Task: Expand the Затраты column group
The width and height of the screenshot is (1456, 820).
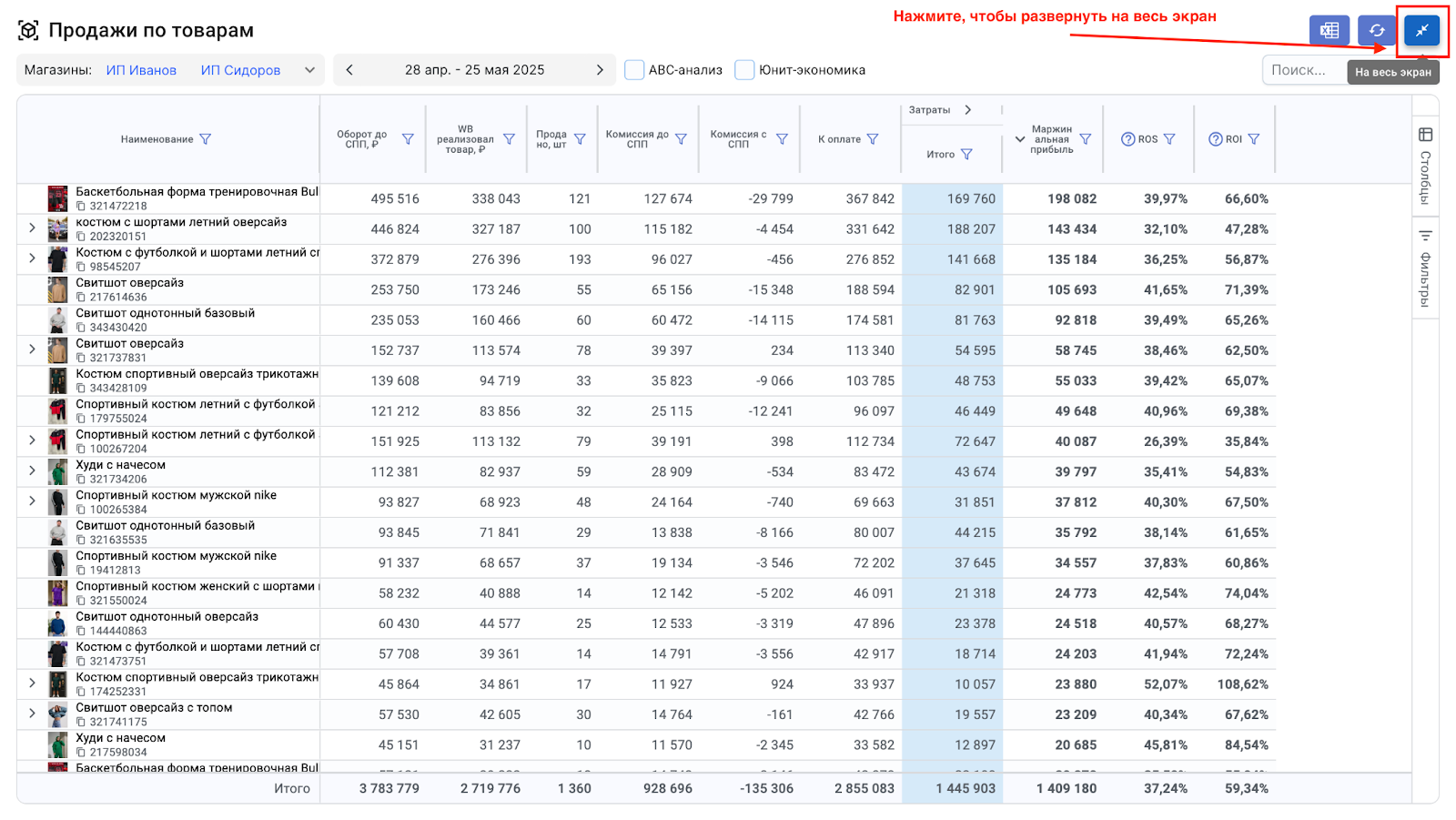Action: click(x=968, y=110)
